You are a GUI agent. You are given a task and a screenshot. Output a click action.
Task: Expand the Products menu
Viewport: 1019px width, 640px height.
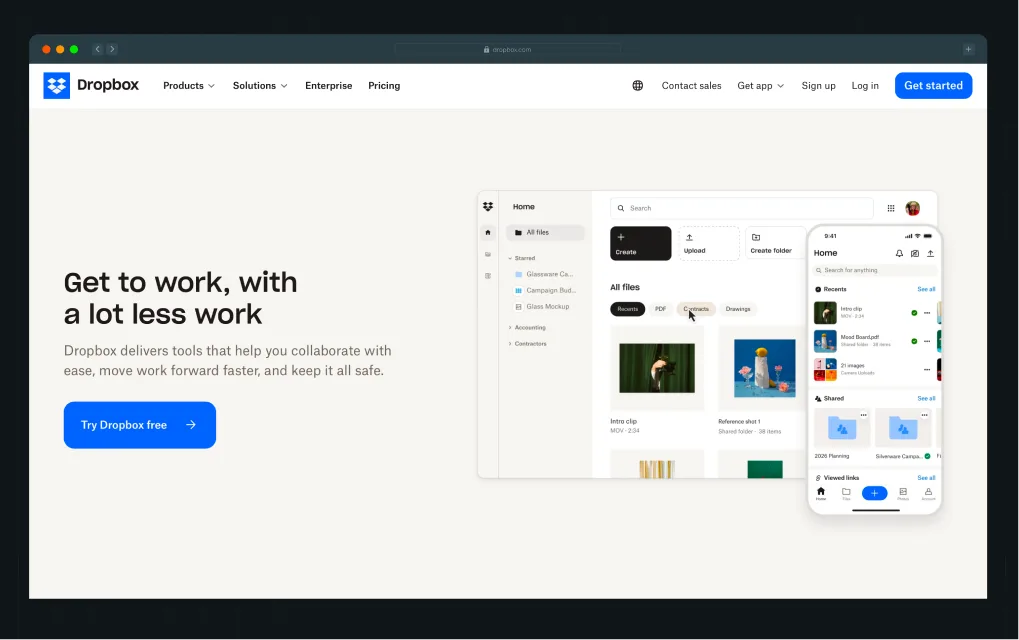click(189, 86)
